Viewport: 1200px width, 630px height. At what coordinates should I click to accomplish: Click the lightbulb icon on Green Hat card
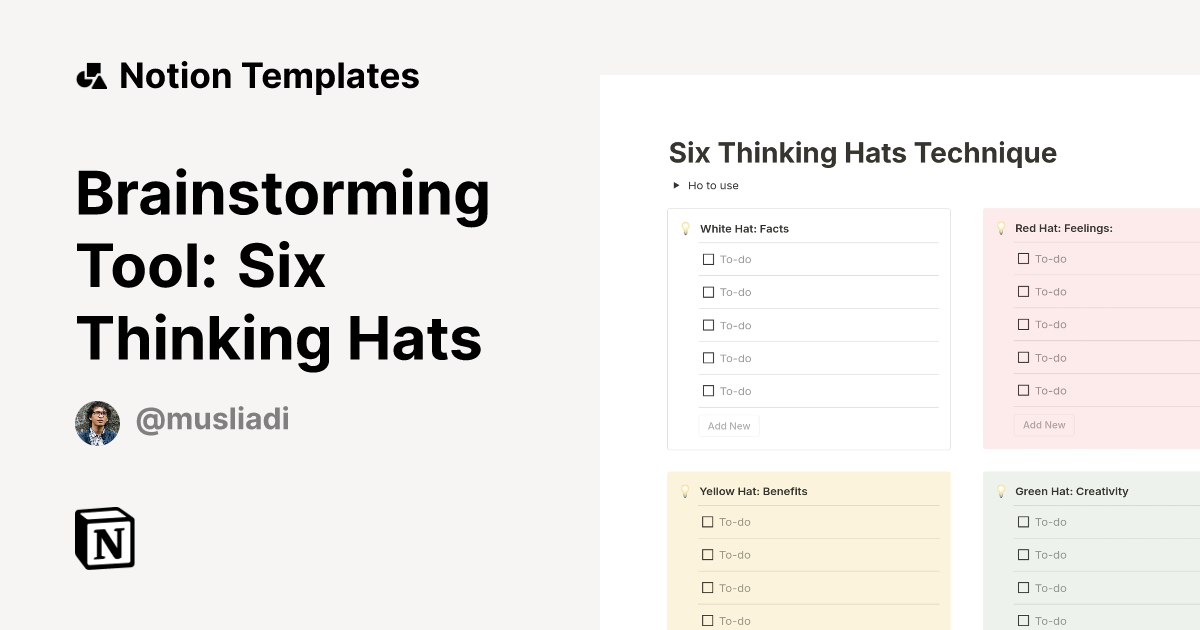pos(1000,491)
